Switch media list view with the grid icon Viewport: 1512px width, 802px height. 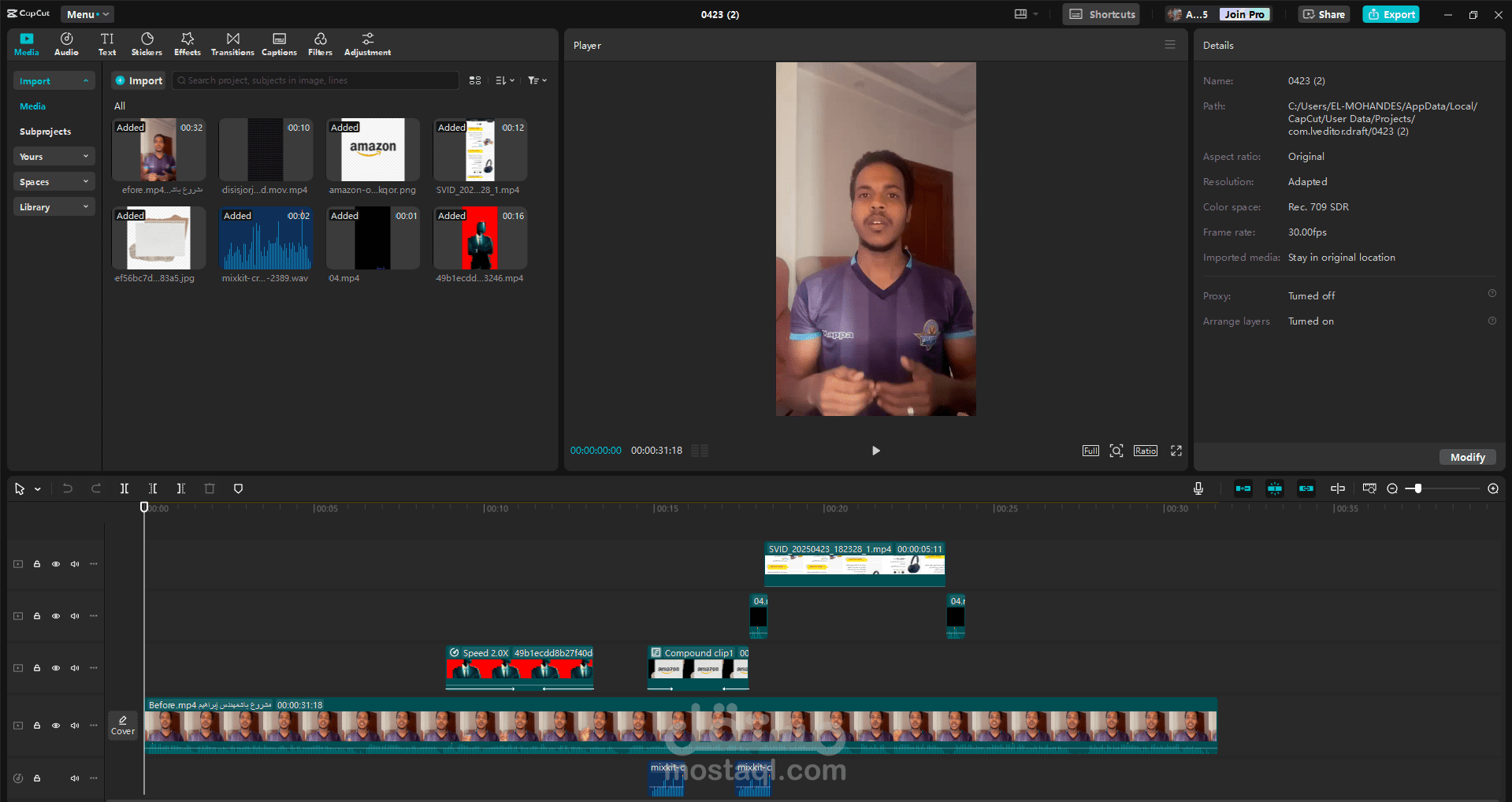point(475,80)
